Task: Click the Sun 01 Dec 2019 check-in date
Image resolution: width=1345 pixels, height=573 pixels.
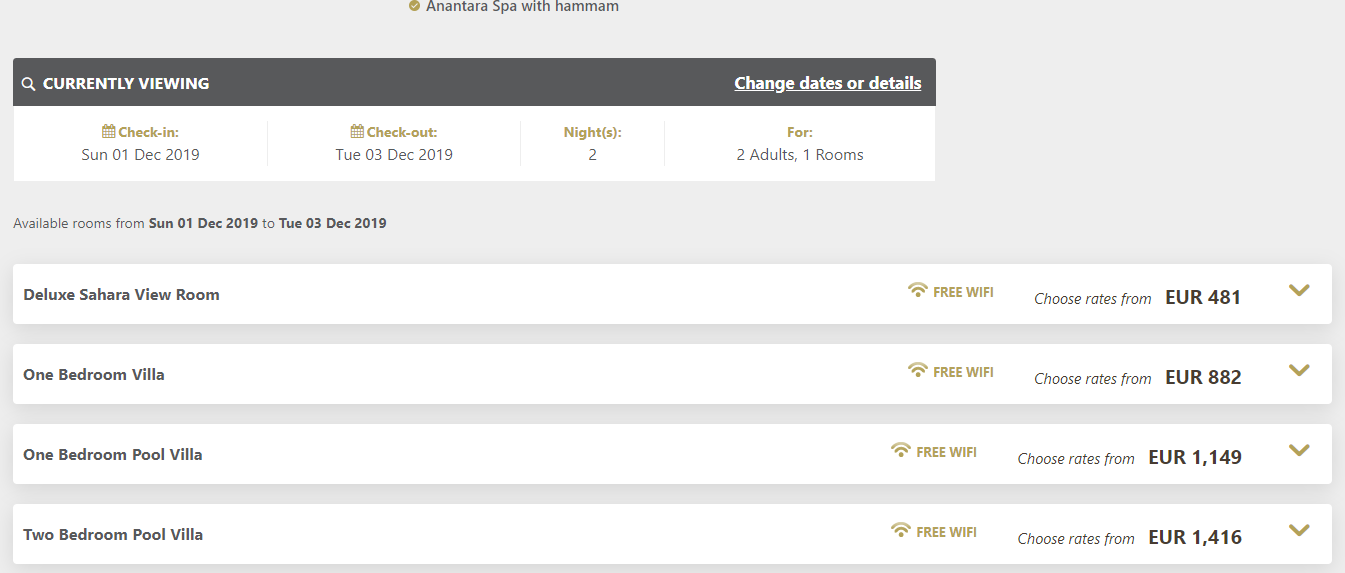Action: coord(140,155)
